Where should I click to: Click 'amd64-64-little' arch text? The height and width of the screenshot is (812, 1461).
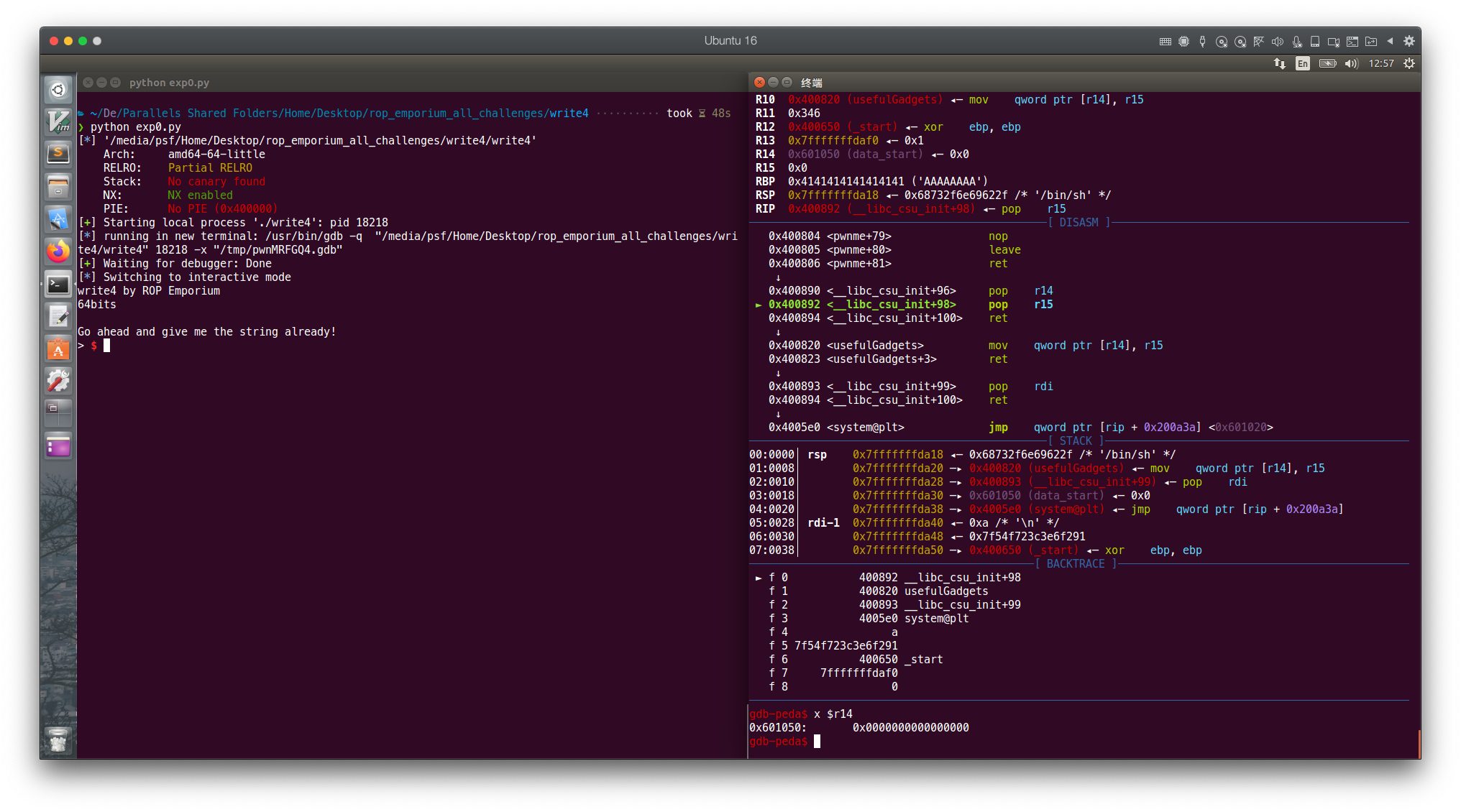tap(216, 154)
